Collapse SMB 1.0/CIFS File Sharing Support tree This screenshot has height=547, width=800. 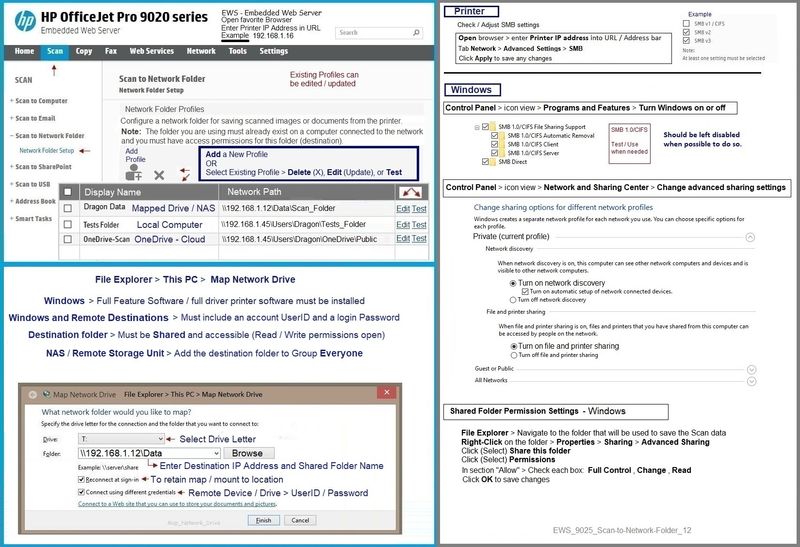477,127
